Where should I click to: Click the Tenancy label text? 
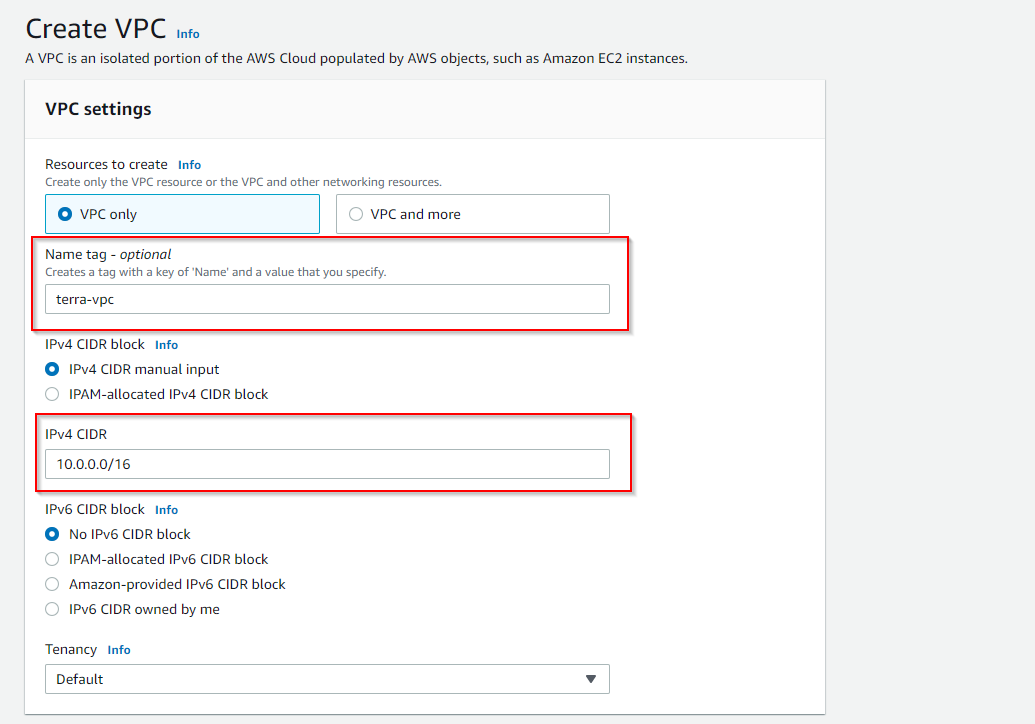(x=71, y=649)
